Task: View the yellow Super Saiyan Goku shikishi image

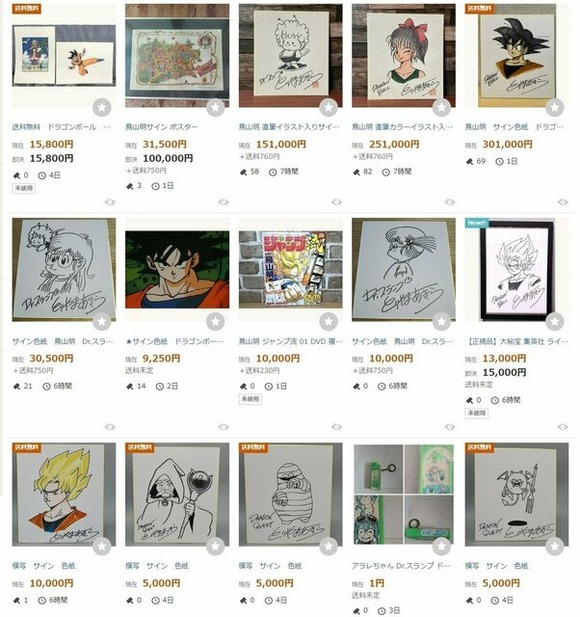Action: pyautogui.click(x=64, y=495)
